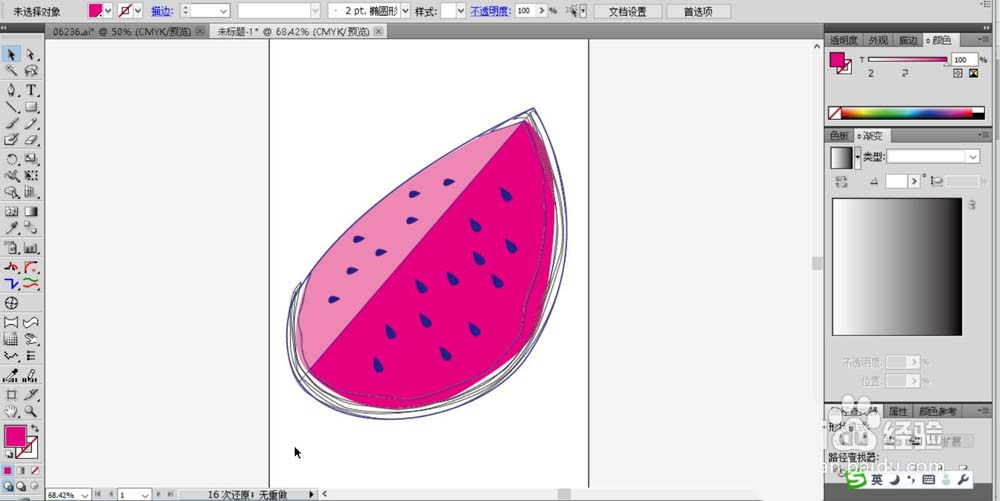Set paint mode to None

click(x=34, y=470)
